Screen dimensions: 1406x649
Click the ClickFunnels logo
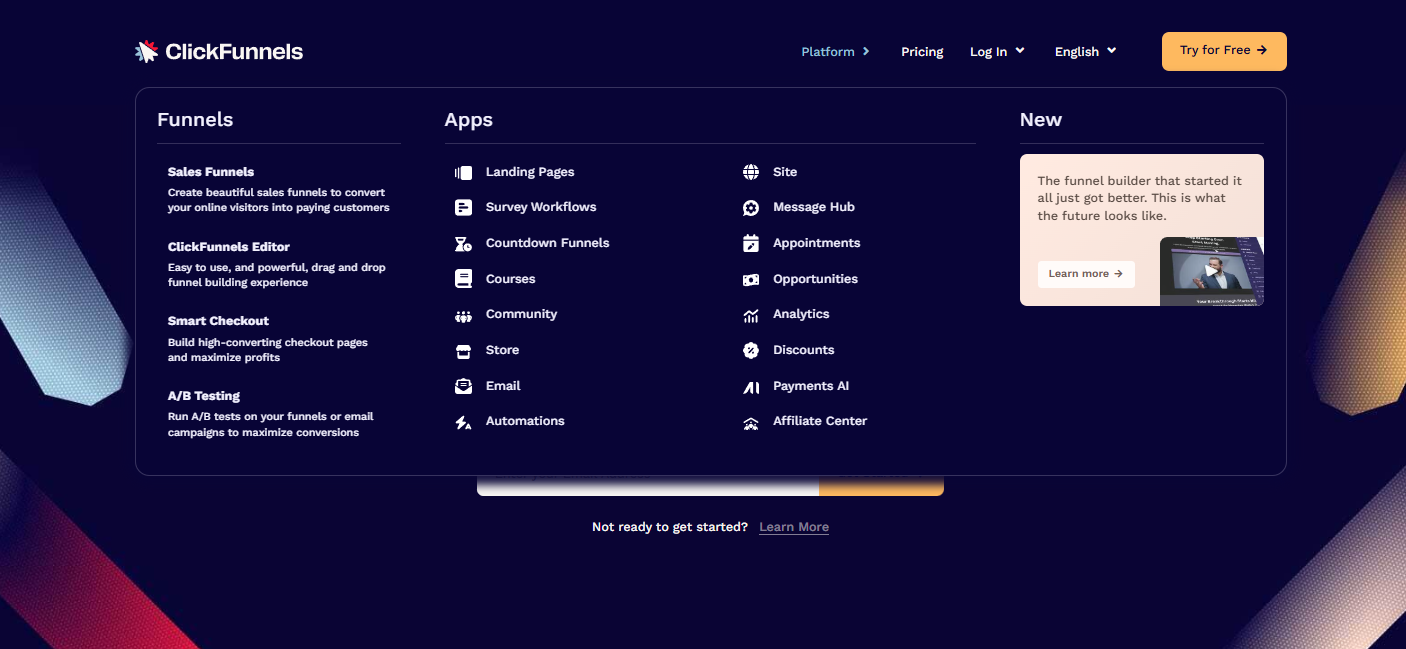click(218, 51)
